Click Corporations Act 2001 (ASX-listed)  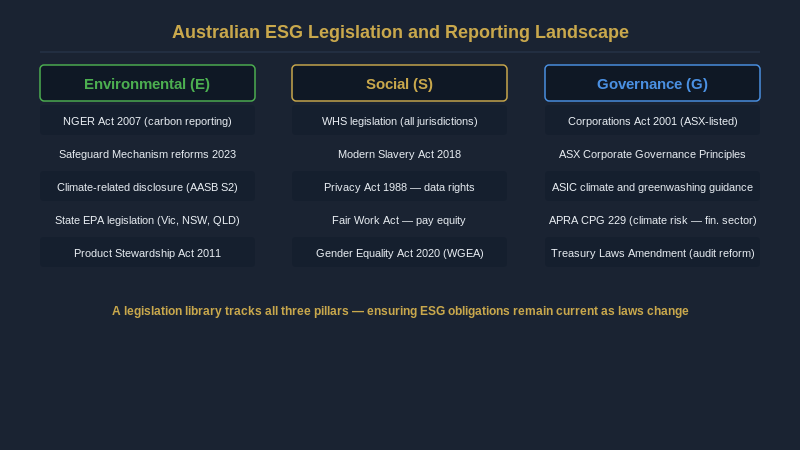pos(652,121)
